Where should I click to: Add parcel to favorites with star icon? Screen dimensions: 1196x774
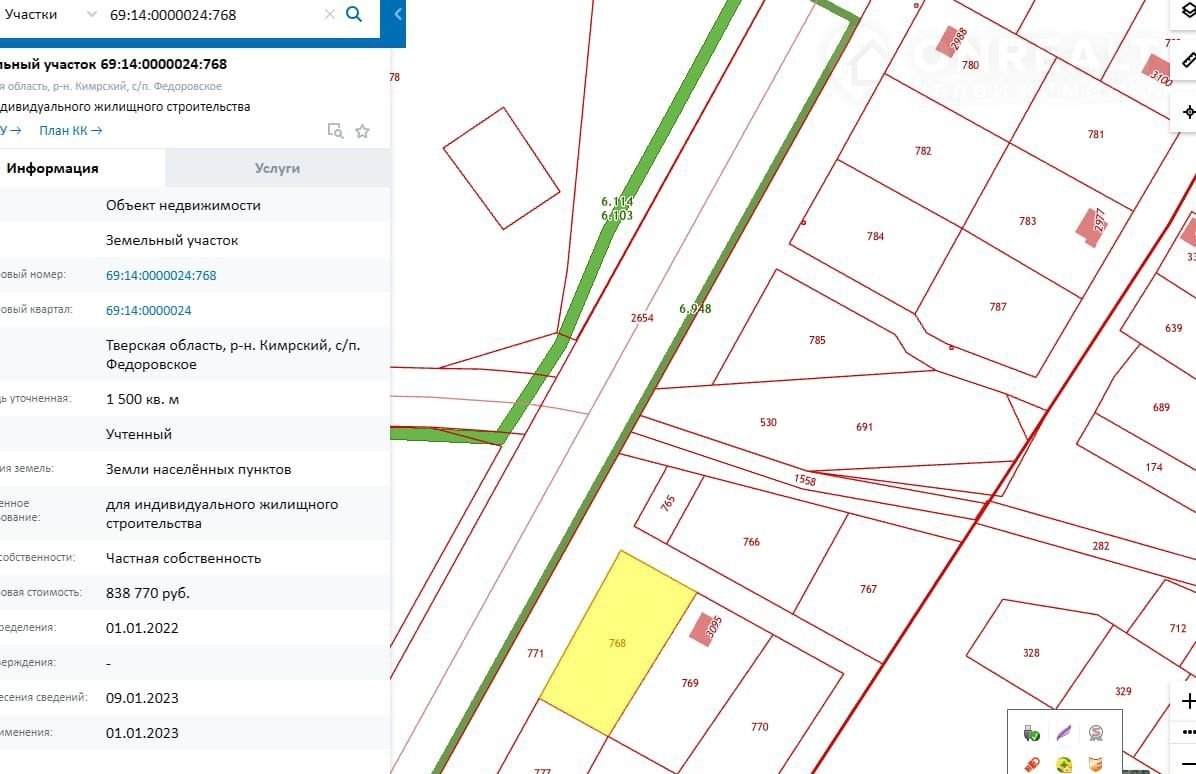click(362, 131)
